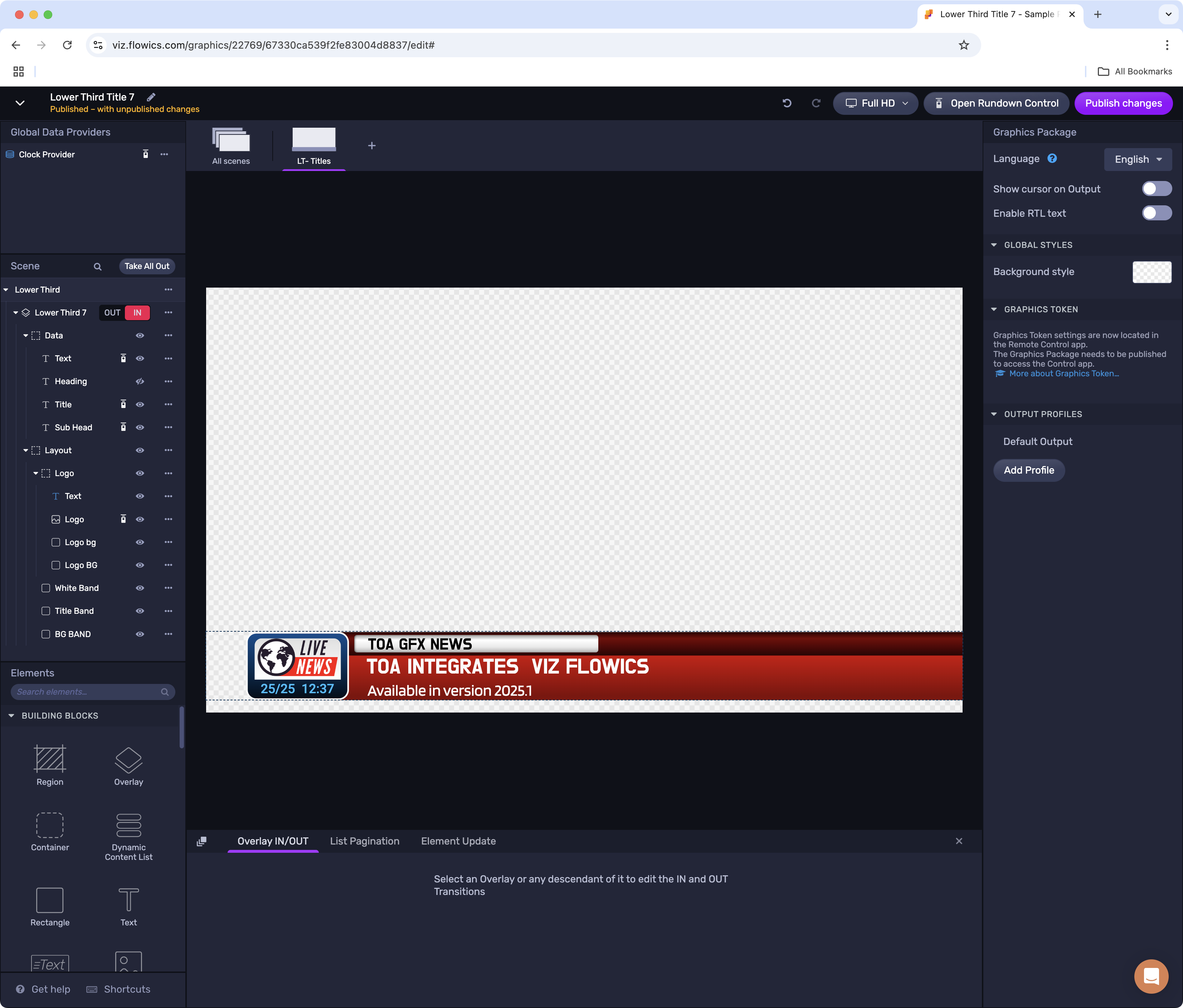
Task: Open options for Clock Provider
Action: [165, 155]
